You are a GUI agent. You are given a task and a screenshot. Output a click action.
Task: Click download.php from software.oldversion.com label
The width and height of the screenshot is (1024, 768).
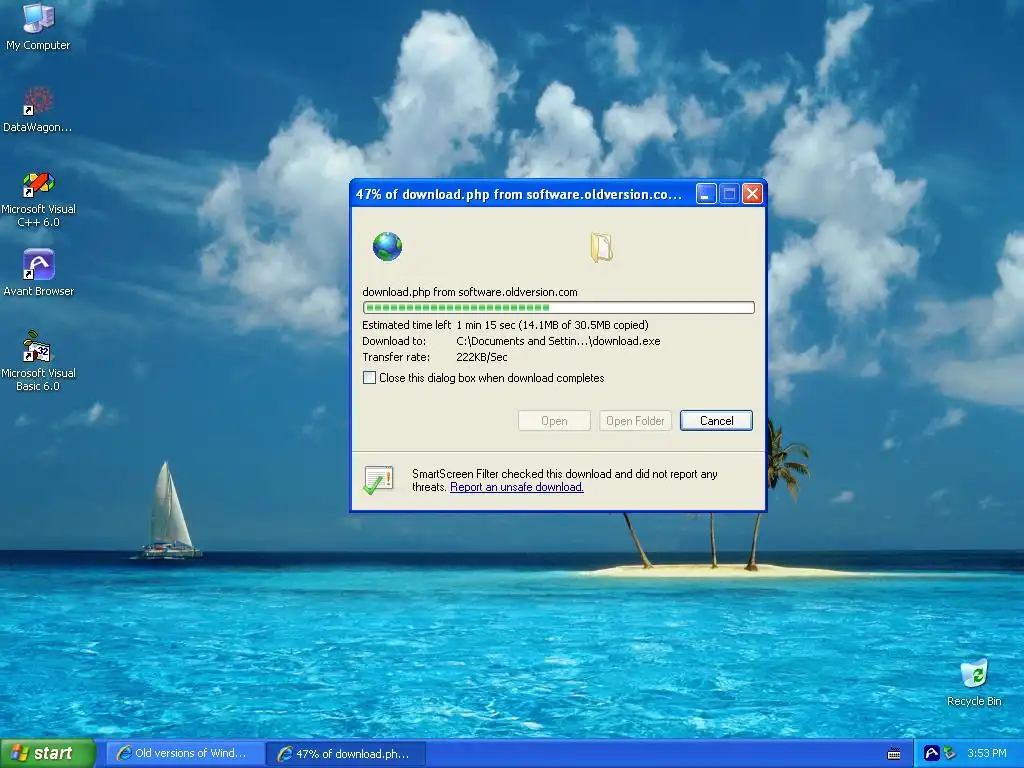pyautogui.click(x=470, y=292)
